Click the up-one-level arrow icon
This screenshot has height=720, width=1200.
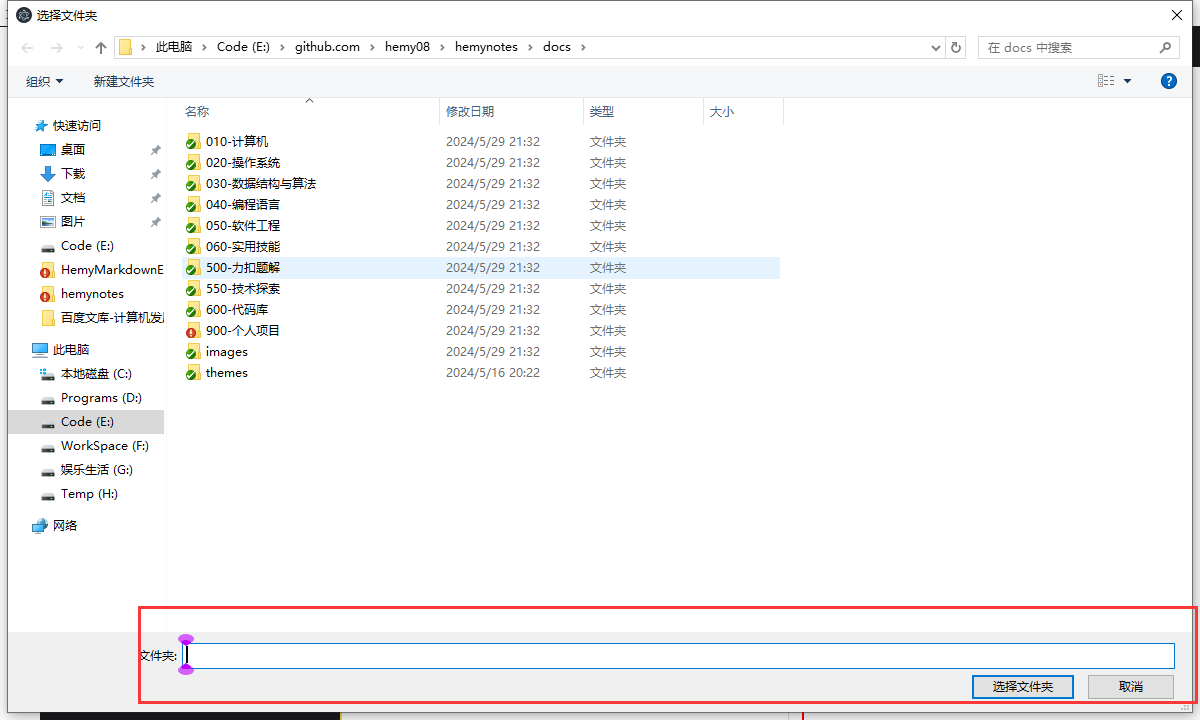pos(101,48)
